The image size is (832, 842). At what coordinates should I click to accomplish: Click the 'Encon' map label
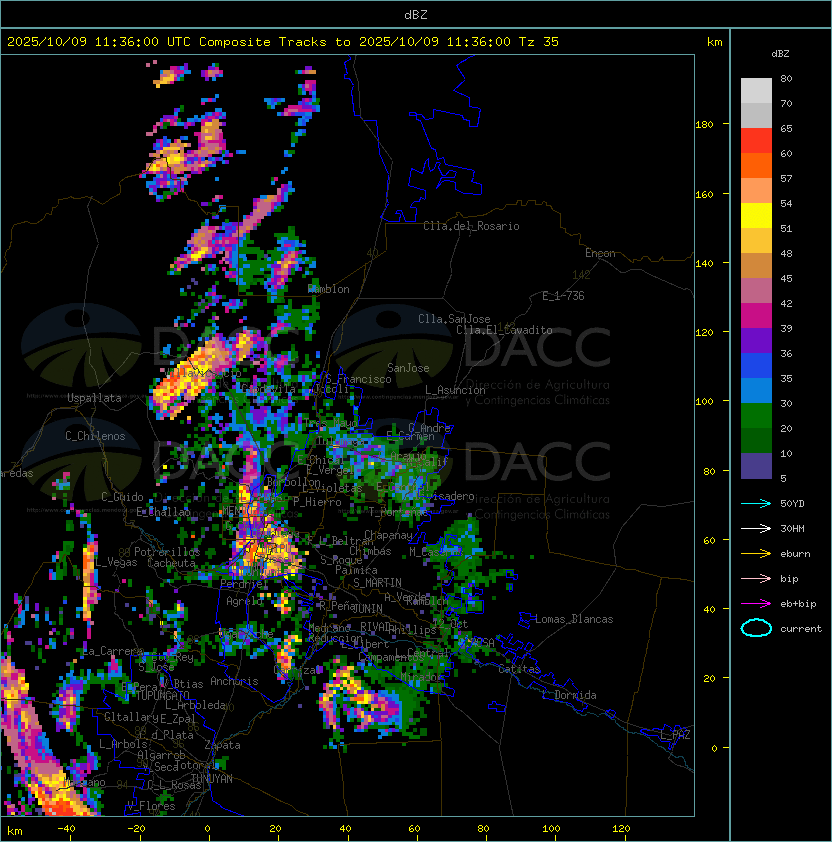(x=600, y=253)
